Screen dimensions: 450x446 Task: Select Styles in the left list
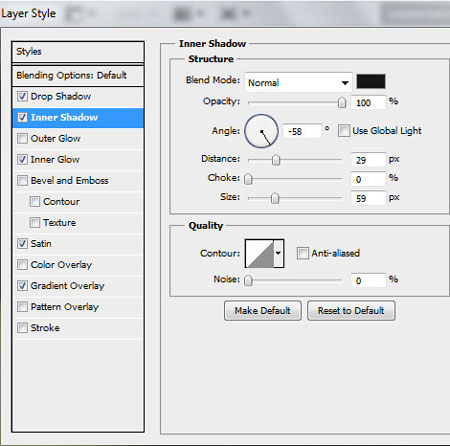pyautogui.click(x=78, y=52)
